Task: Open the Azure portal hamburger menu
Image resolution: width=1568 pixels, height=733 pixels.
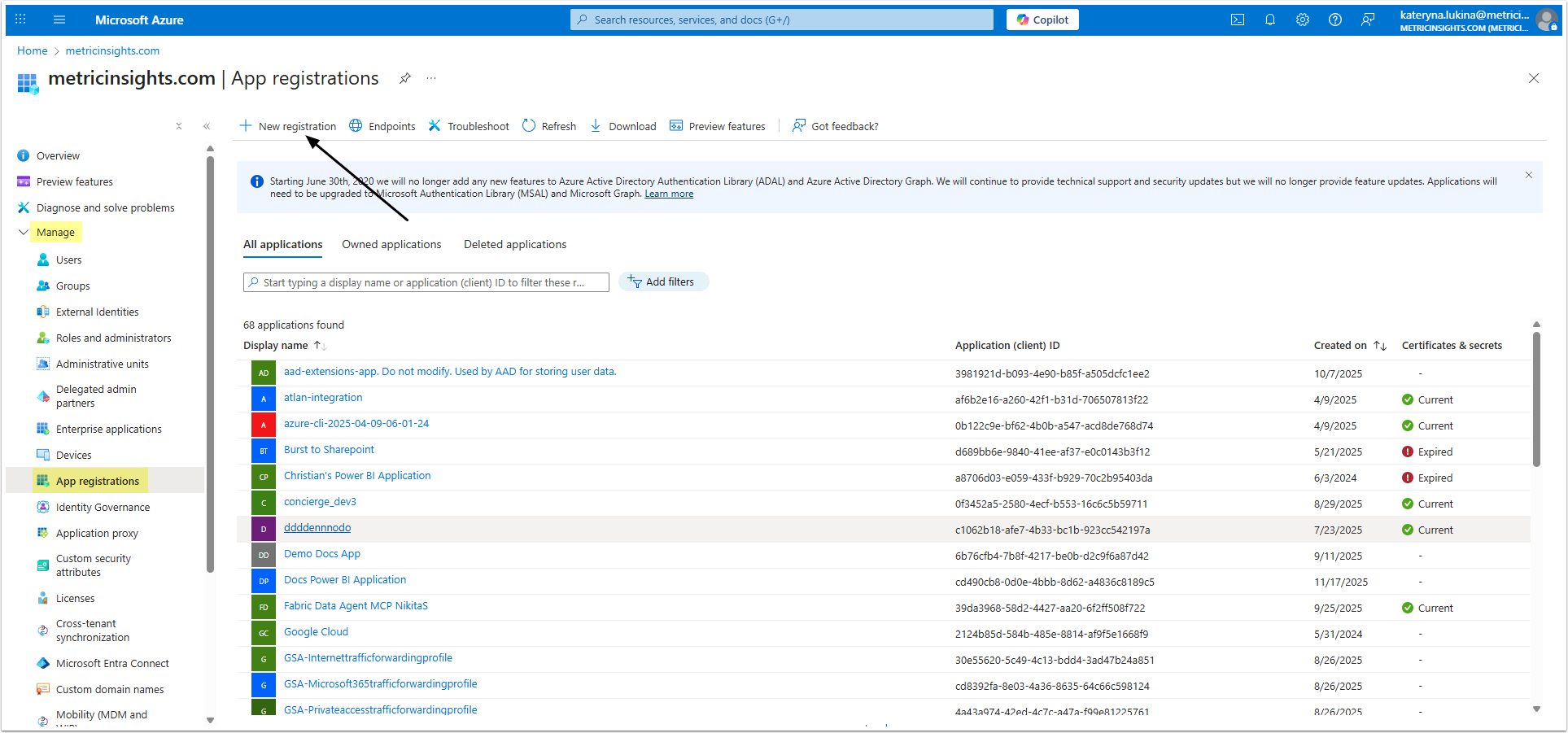Action: [59, 20]
